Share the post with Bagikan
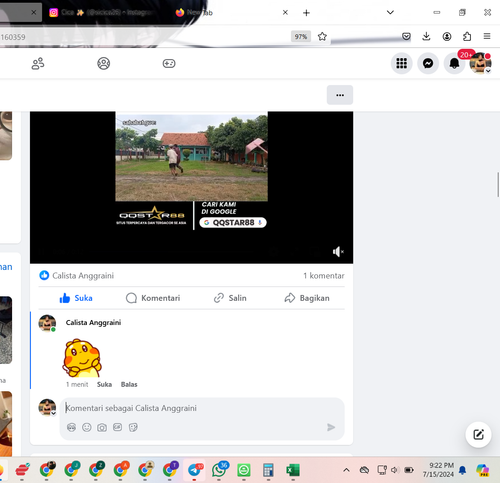This screenshot has height=483, width=500. (307, 298)
